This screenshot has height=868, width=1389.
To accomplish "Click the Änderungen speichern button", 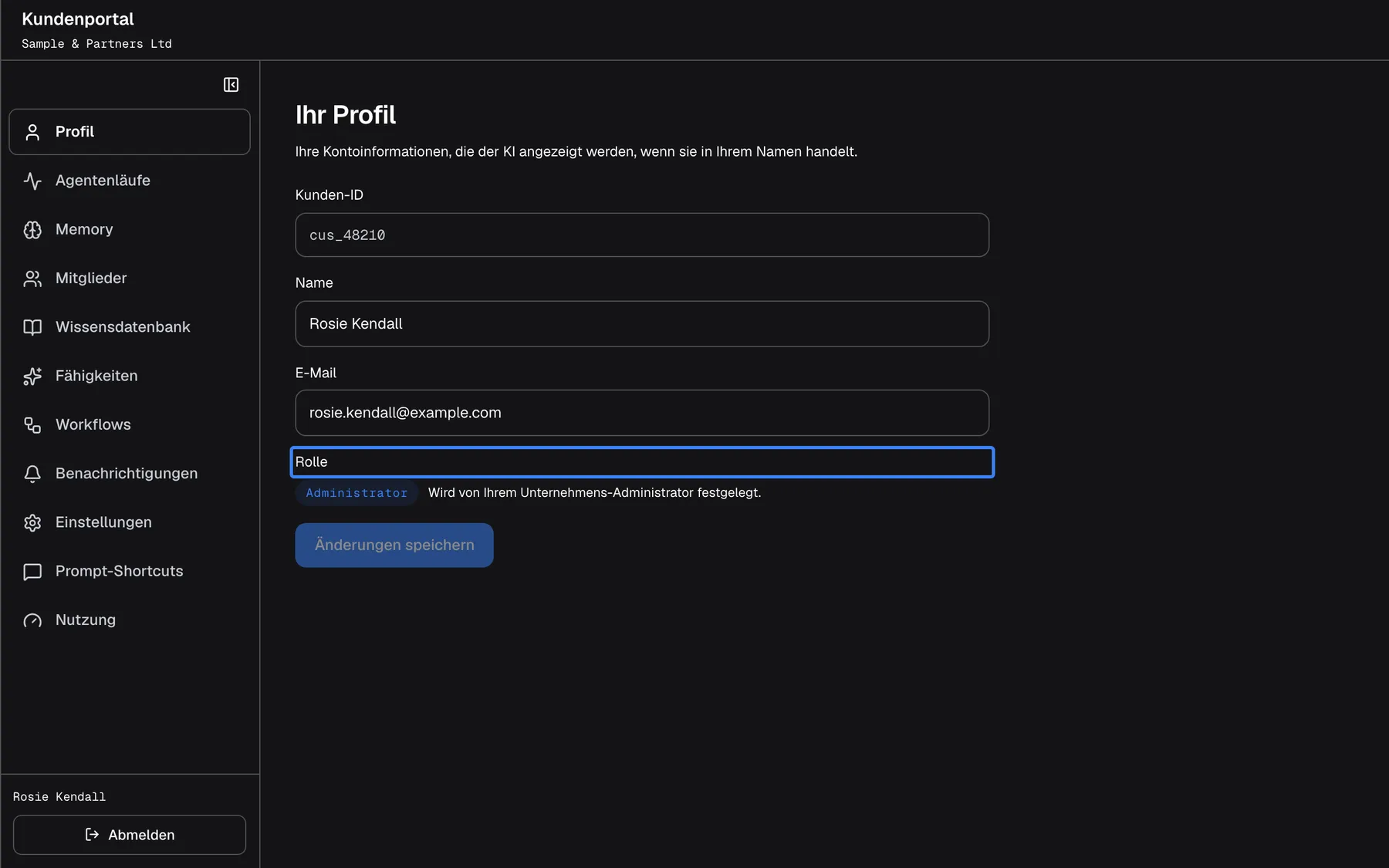I will tap(394, 545).
